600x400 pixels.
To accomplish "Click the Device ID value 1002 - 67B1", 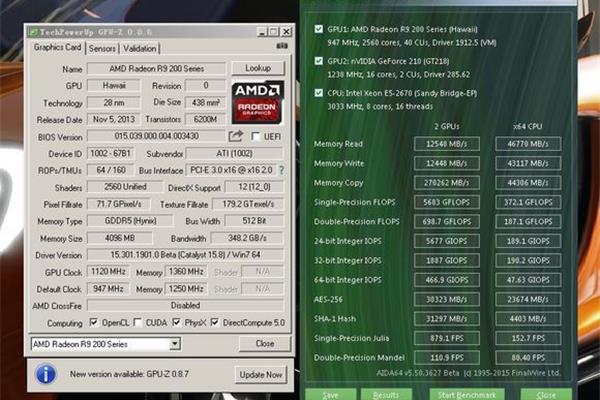I will point(111,153).
